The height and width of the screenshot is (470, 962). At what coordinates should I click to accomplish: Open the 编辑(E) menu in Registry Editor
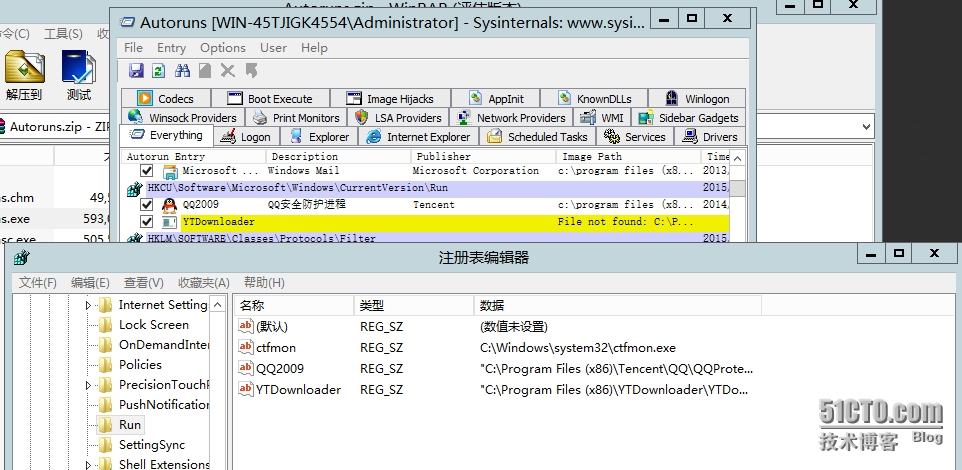pos(90,283)
